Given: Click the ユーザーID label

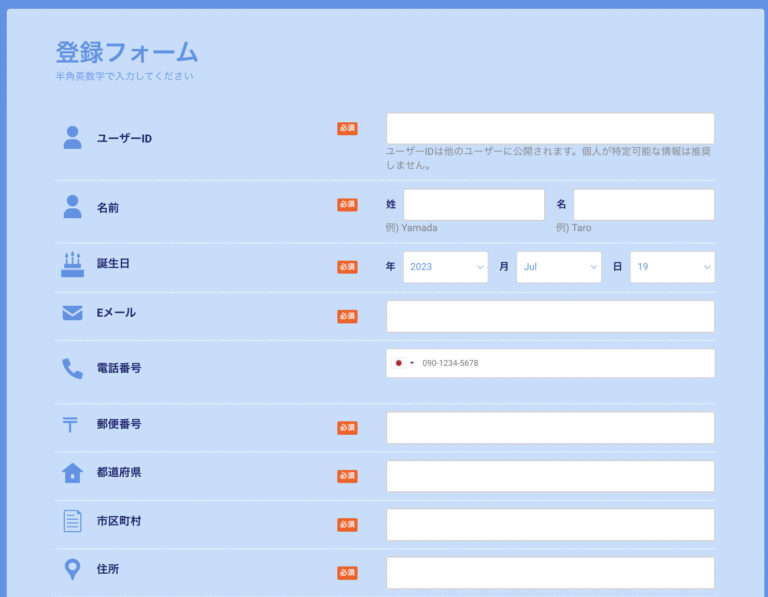Looking at the screenshot, I should click(x=124, y=139).
